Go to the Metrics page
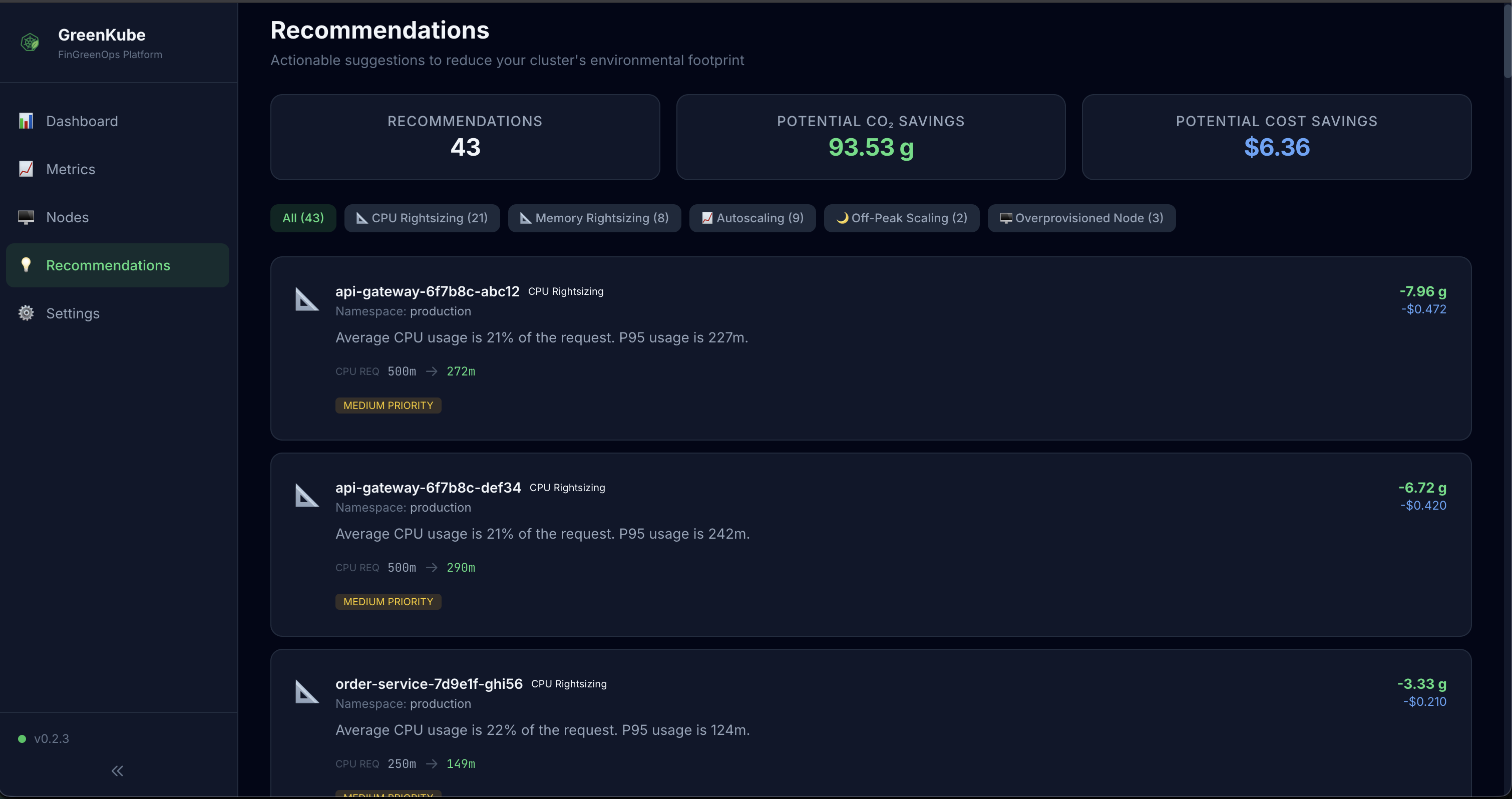Viewport: 1512px width, 799px height. pyautogui.click(x=117, y=169)
